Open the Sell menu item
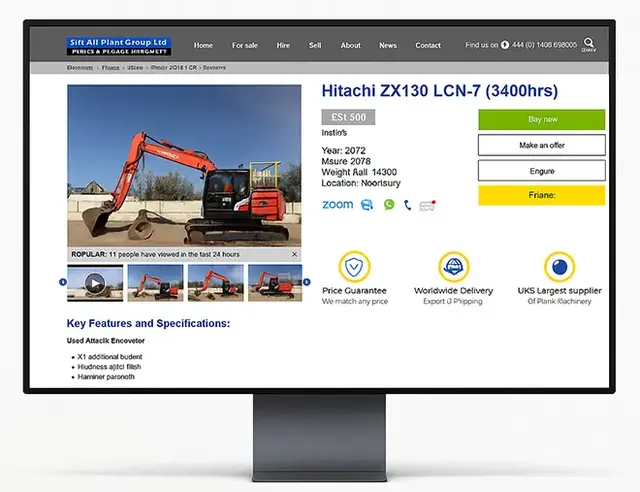 click(315, 45)
